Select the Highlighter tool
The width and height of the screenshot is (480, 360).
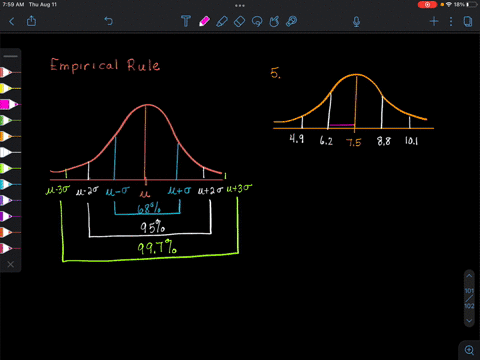tap(222, 21)
